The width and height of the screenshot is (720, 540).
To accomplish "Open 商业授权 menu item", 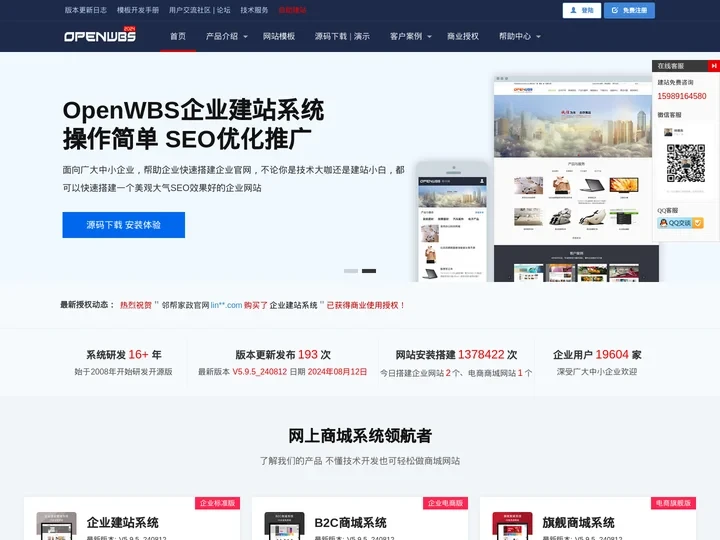I will 463,36.
